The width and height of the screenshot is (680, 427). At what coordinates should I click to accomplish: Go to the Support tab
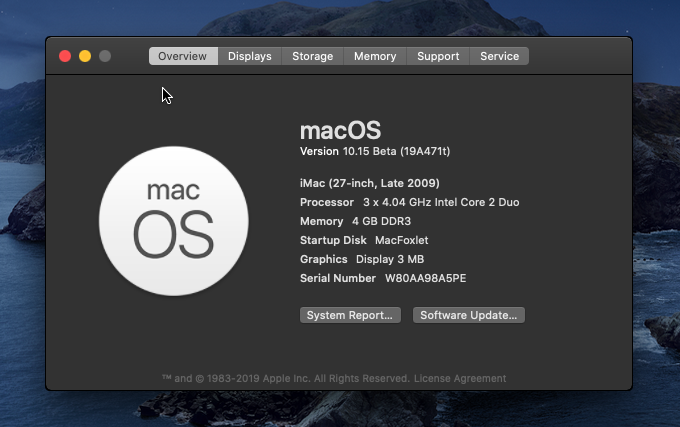click(438, 56)
